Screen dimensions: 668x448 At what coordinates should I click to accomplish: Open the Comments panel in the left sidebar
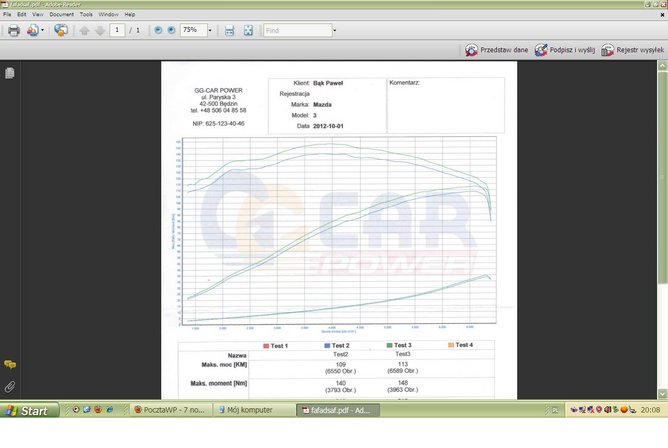pyautogui.click(x=10, y=365)
